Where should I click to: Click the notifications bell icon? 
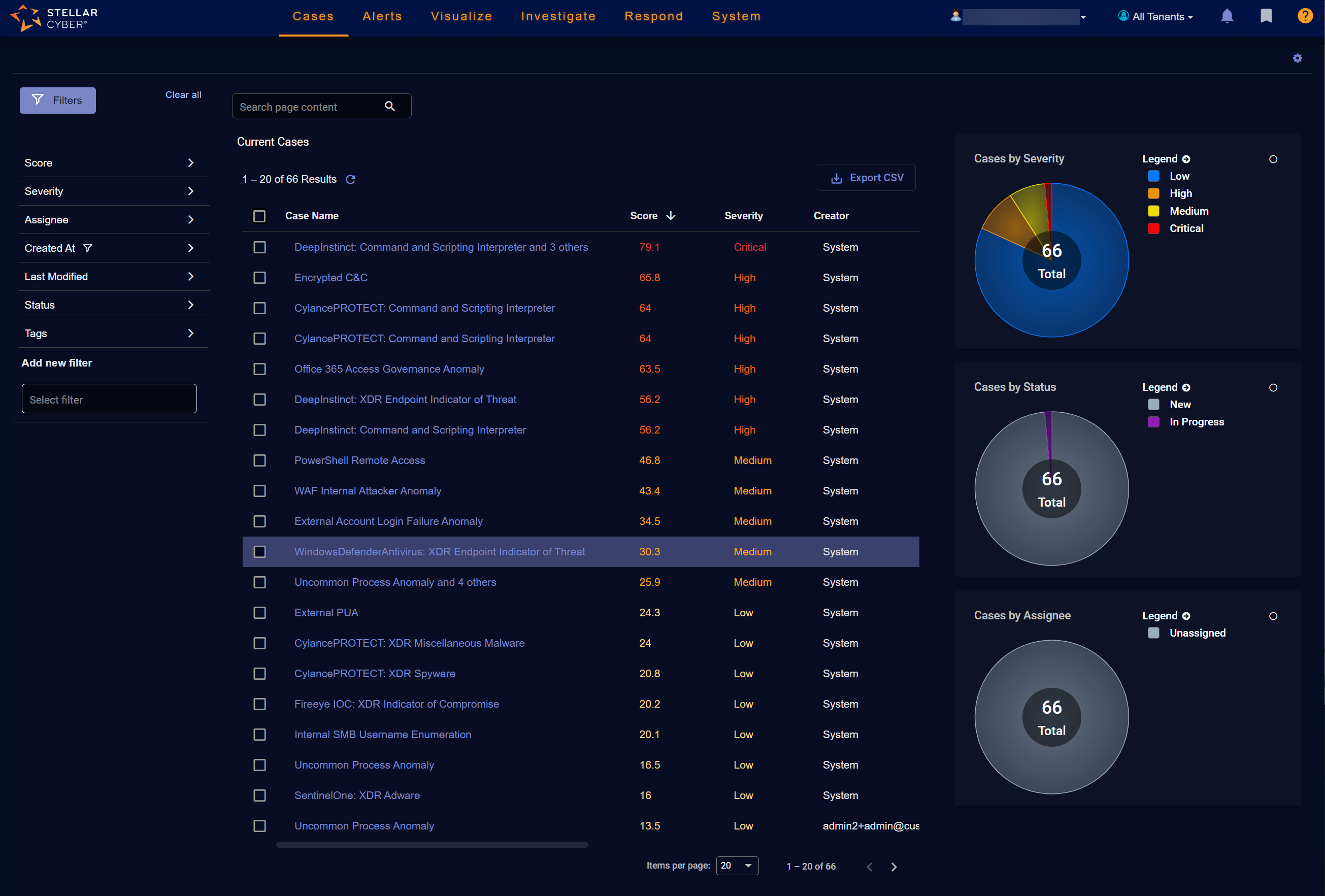(1227, 16)
